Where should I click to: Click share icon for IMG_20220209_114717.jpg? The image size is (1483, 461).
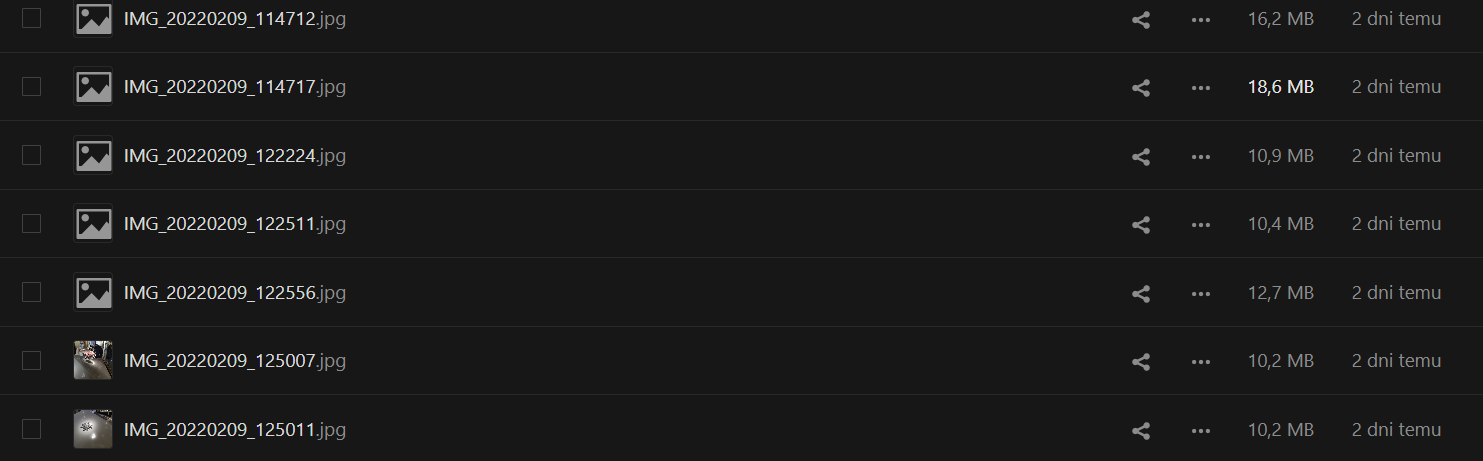(1141, 88)
